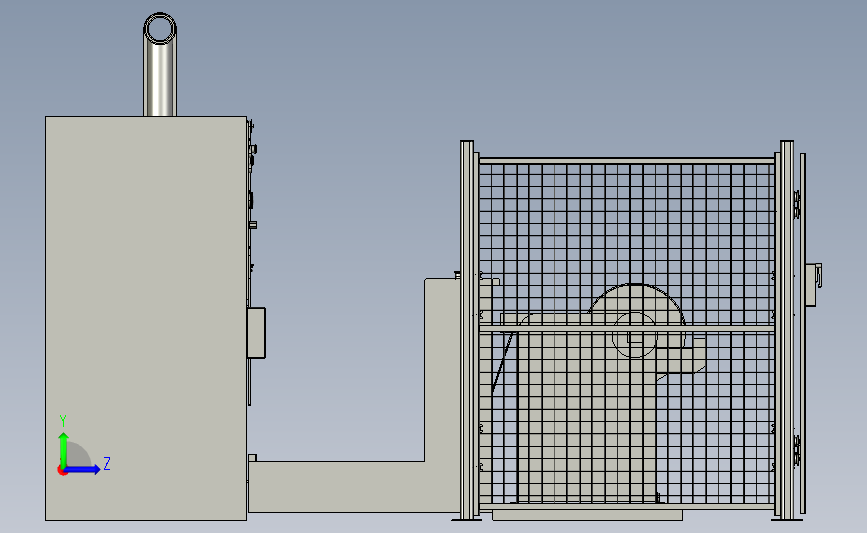Select the latch box on the cage's right side
Image resolution: width=867 pixels, height=533 pixels.
point(813,284)
